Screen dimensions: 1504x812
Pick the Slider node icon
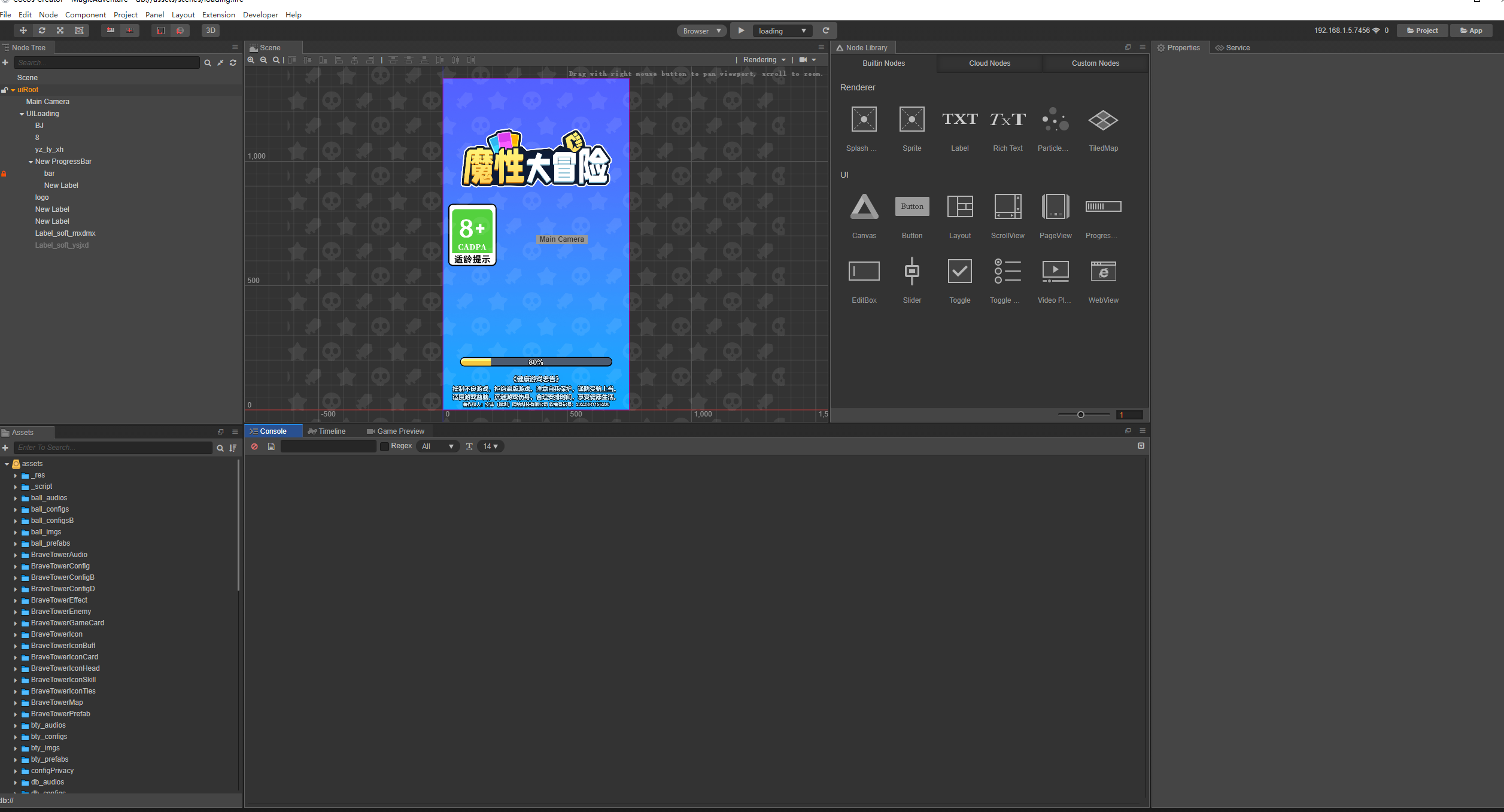[911, 271]
